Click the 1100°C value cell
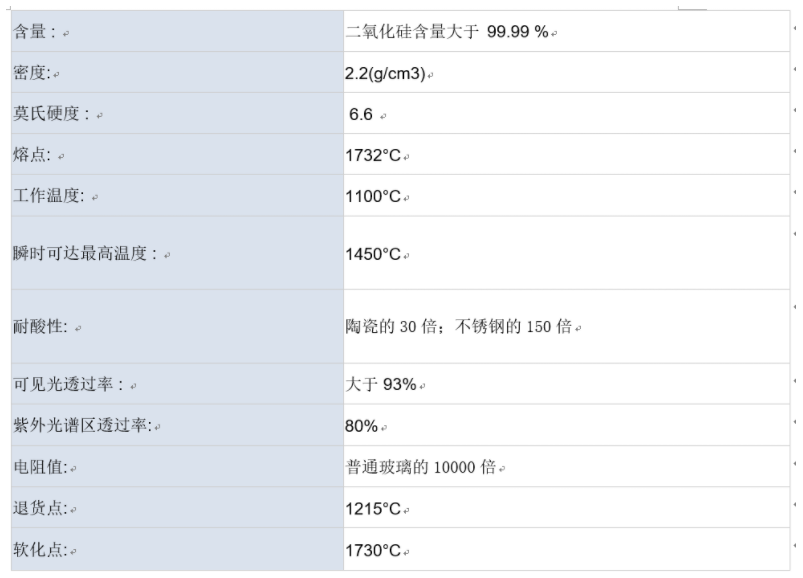The height and width of the screenshot is (578, 803). [373, 196]
